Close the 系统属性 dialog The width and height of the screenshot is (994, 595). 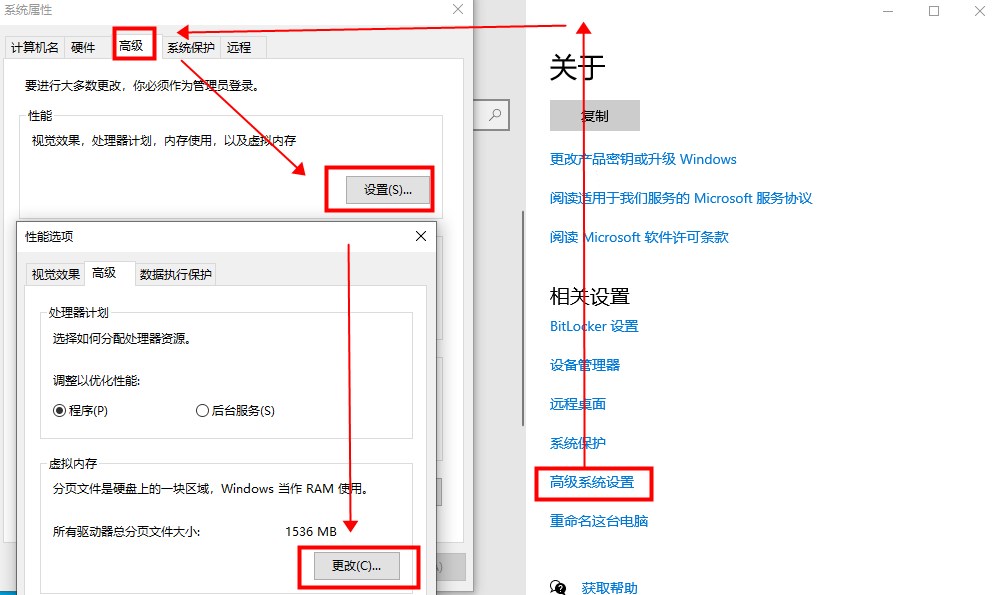point(457,9)
